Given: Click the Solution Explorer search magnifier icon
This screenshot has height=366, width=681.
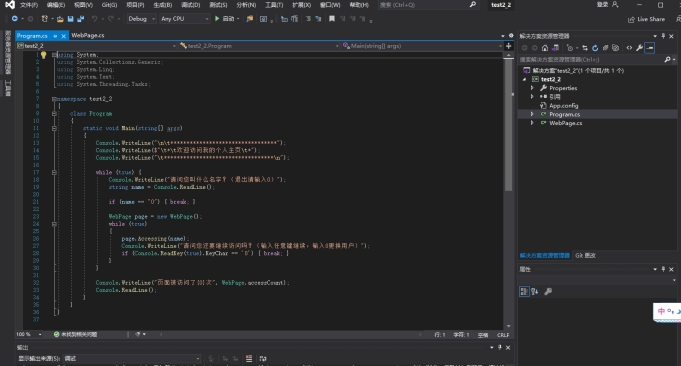Looking at the screenshot, I should 667,59.
